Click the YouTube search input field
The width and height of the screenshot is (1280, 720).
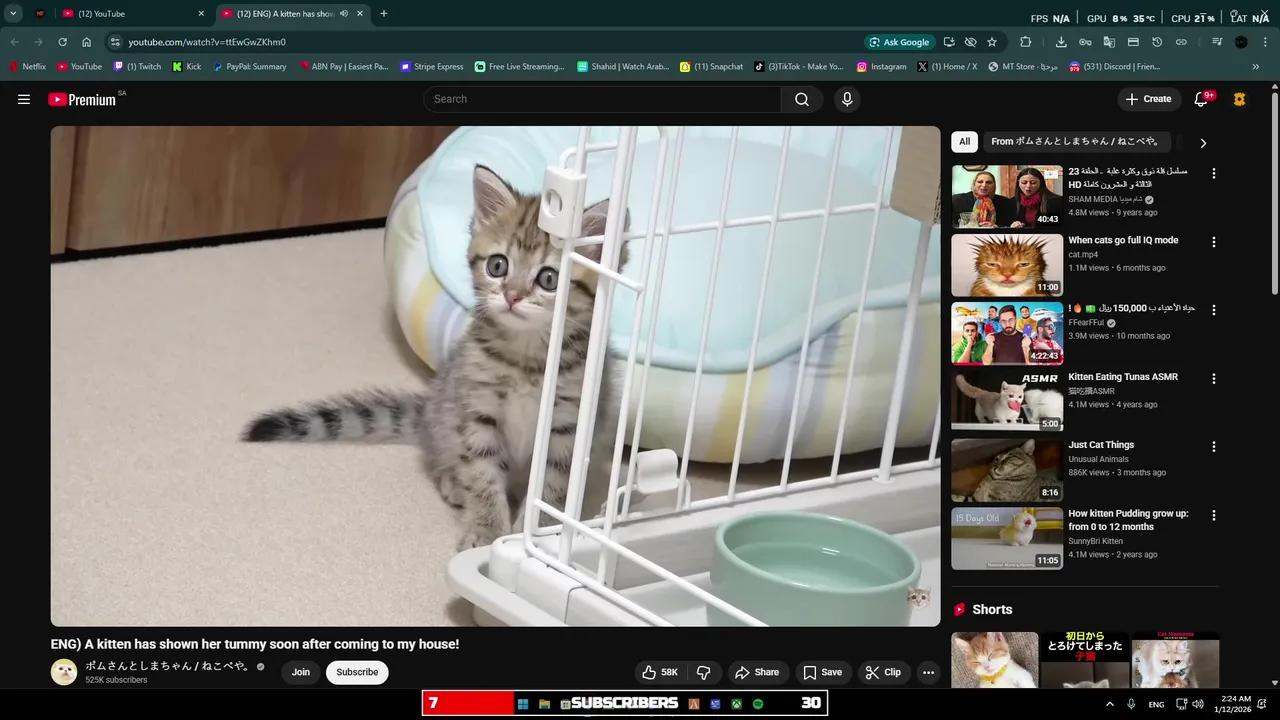coord(602,99)
